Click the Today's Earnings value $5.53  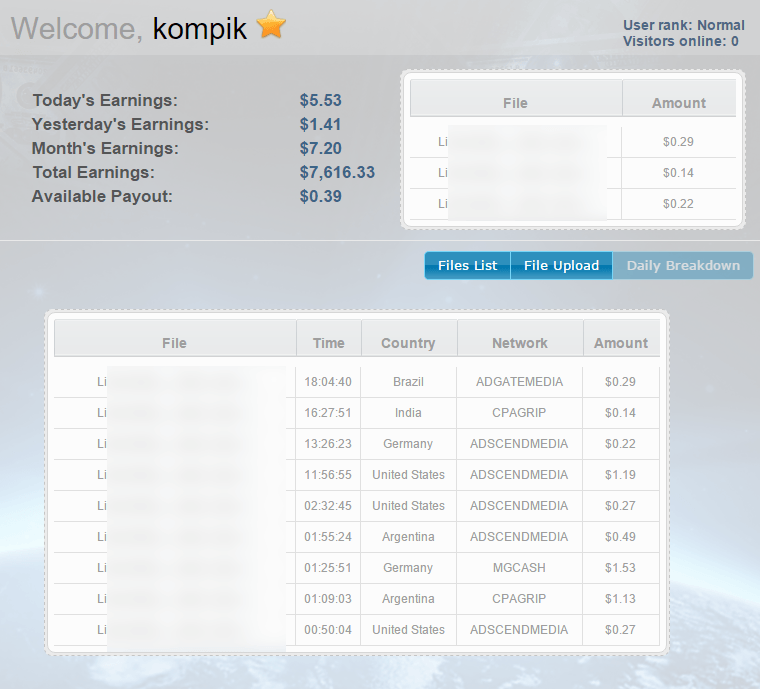(x=320, y=100)
